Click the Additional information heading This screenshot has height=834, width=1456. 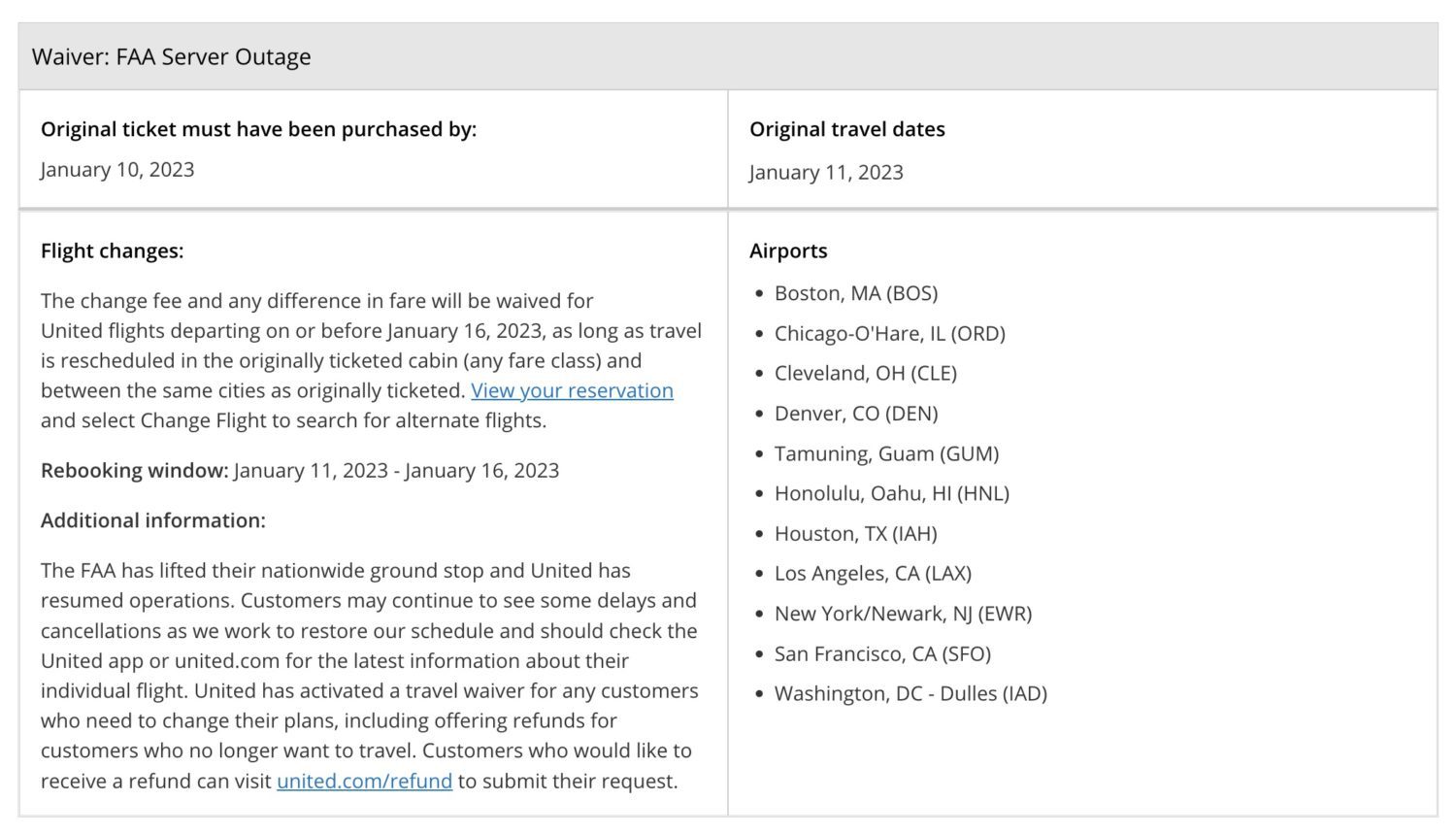coord(153,520)
